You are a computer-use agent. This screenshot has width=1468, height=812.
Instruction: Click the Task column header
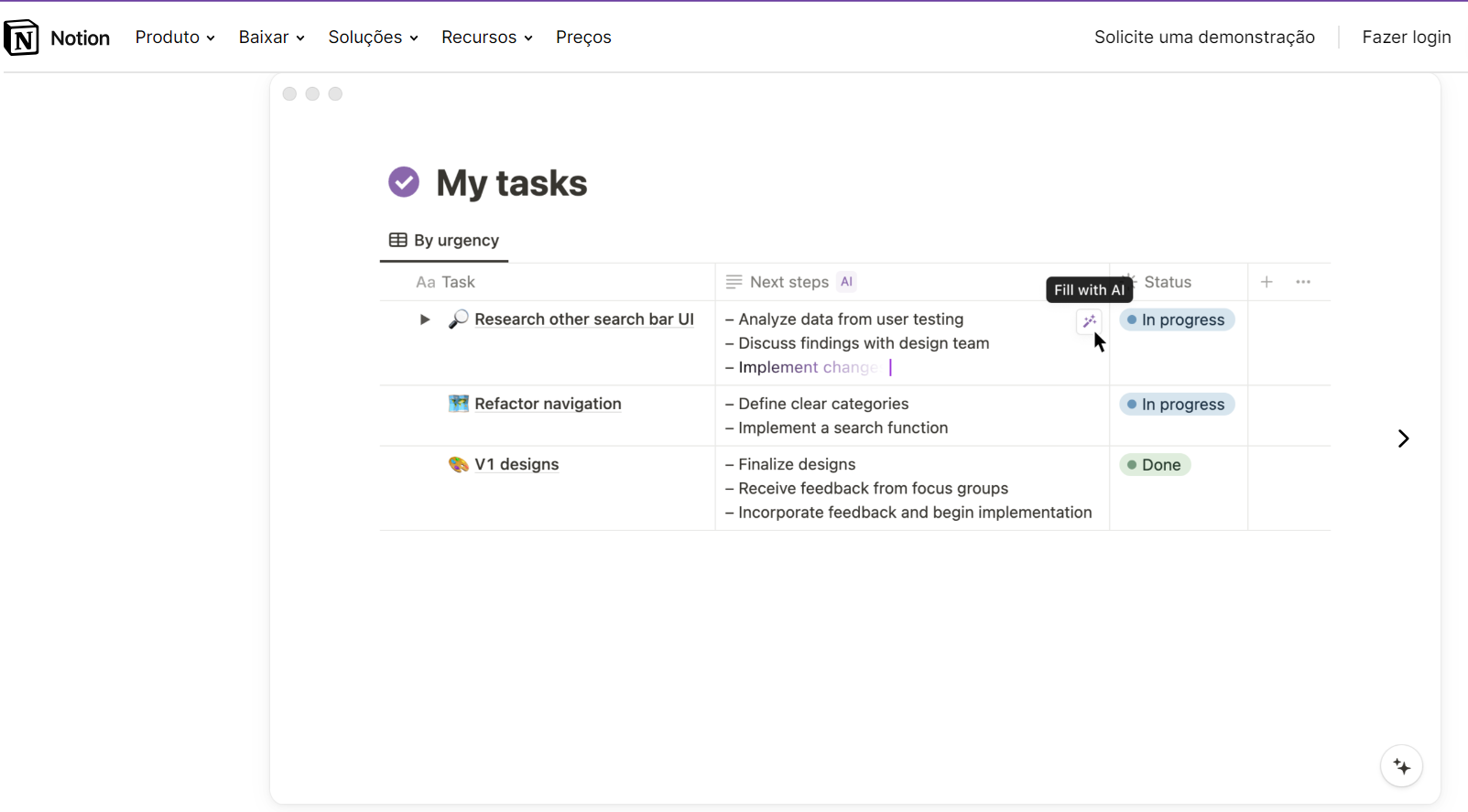click(548, 282)
